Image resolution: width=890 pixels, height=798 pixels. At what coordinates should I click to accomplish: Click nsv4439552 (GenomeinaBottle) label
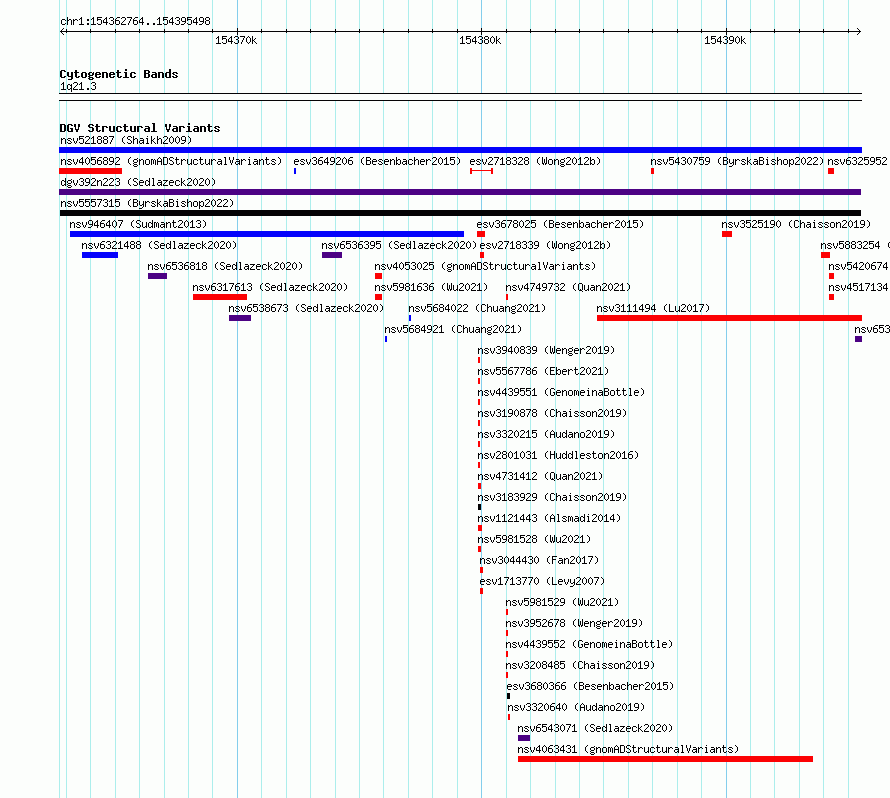[x=589, y=644]
